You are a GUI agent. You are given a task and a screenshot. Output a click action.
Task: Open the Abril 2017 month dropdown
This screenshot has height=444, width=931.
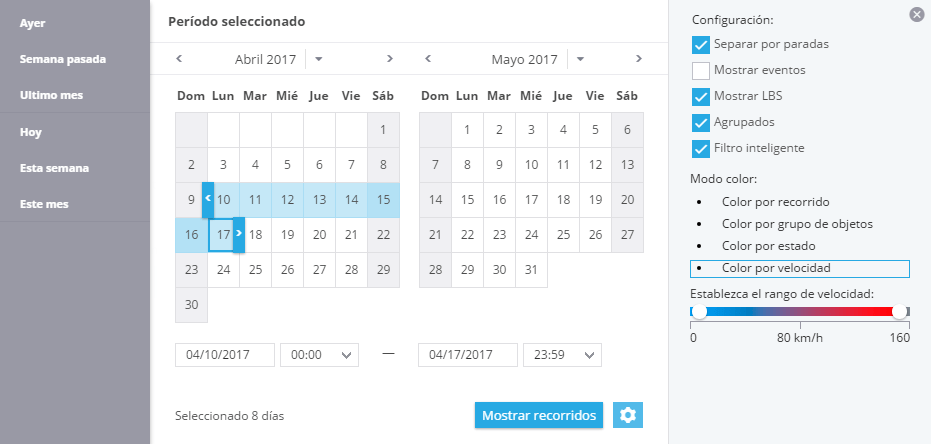[x=318, y=59]
